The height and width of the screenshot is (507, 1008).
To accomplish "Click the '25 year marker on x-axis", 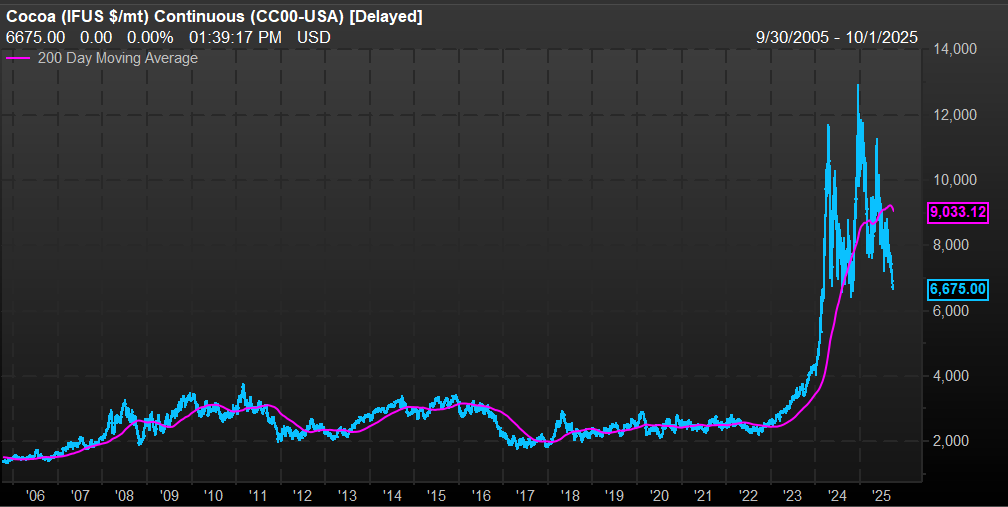I will tap(883, 495).
